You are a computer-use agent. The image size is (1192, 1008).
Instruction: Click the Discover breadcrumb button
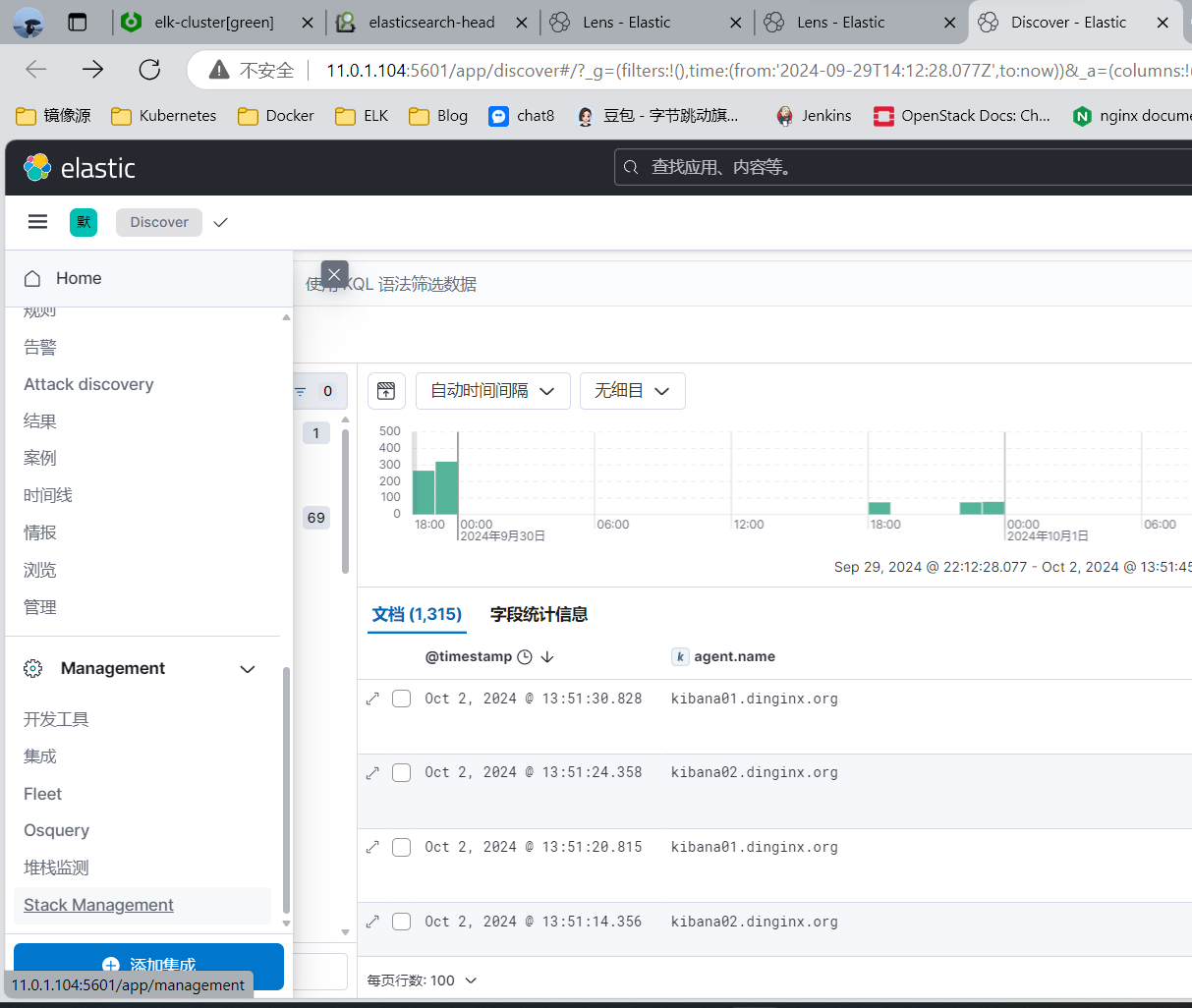[159, 222]
